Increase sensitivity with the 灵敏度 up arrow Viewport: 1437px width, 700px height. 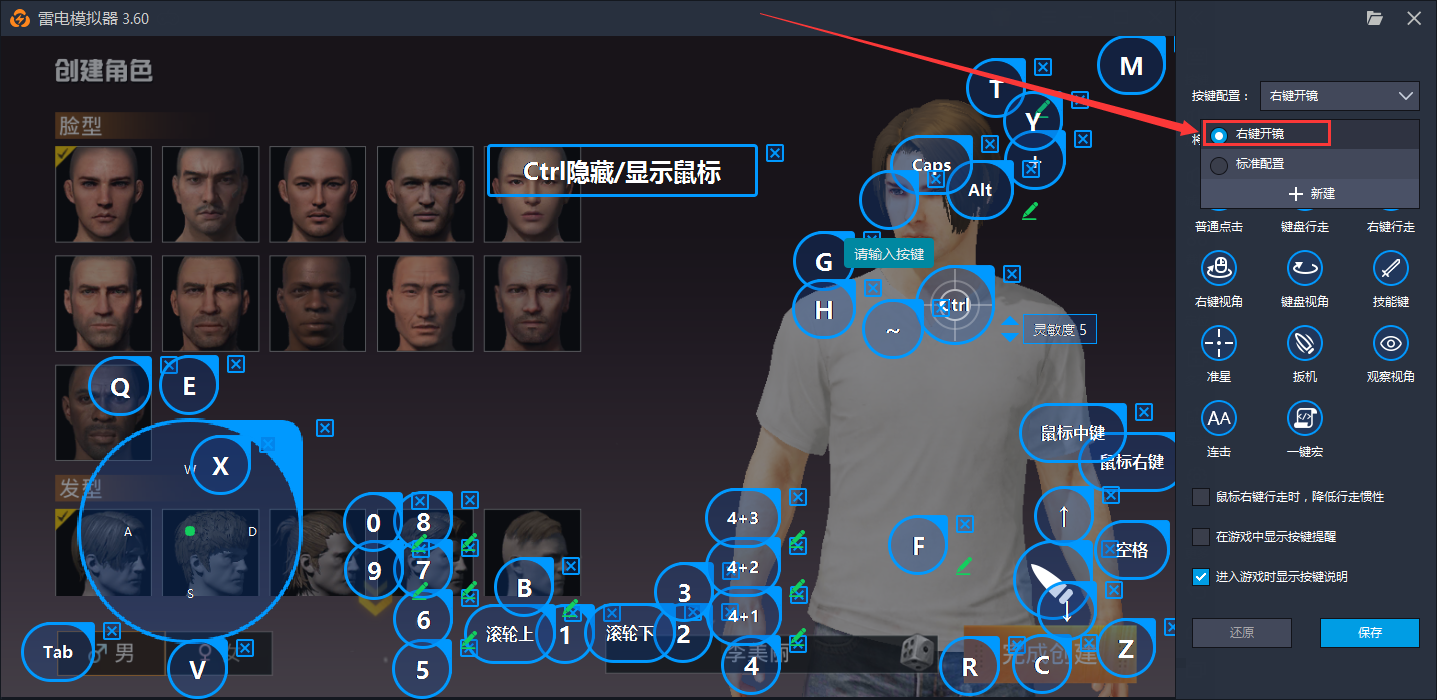click(x=1009, y=322)
